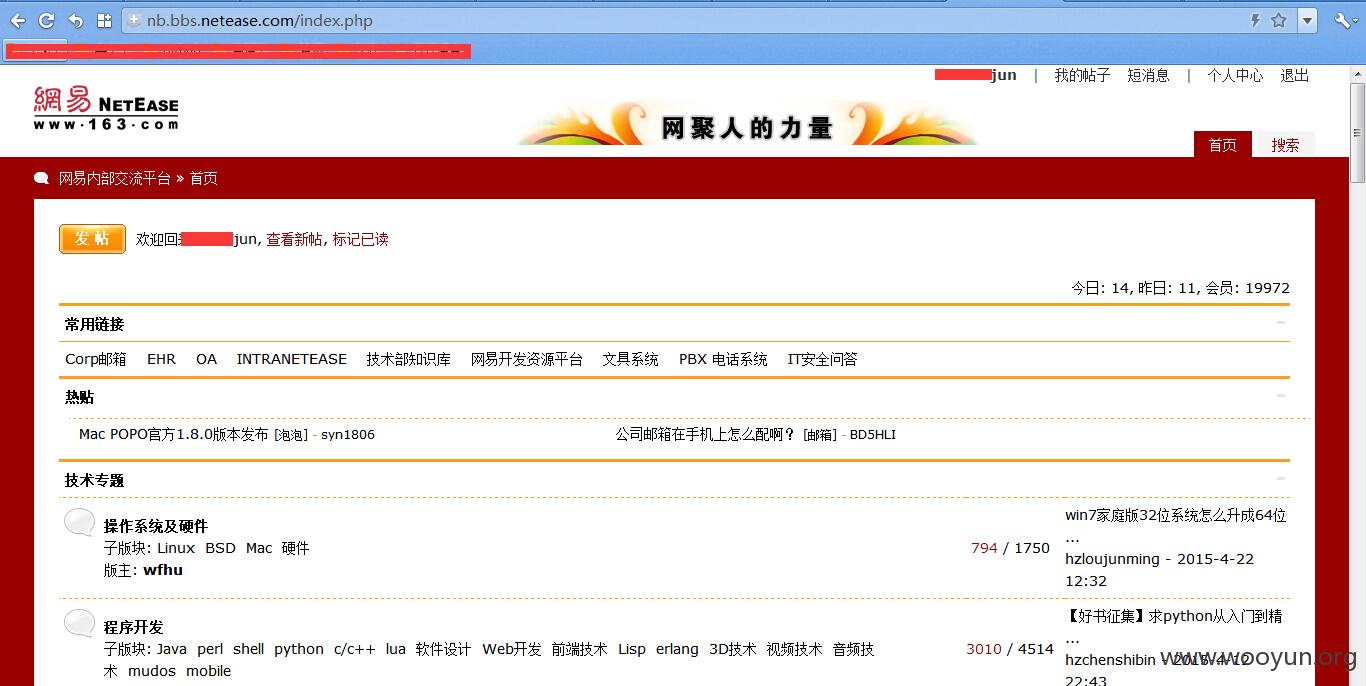The image size is (1366, 686).
Task: Click 退出 to log out
Action: coord(1295,75)
